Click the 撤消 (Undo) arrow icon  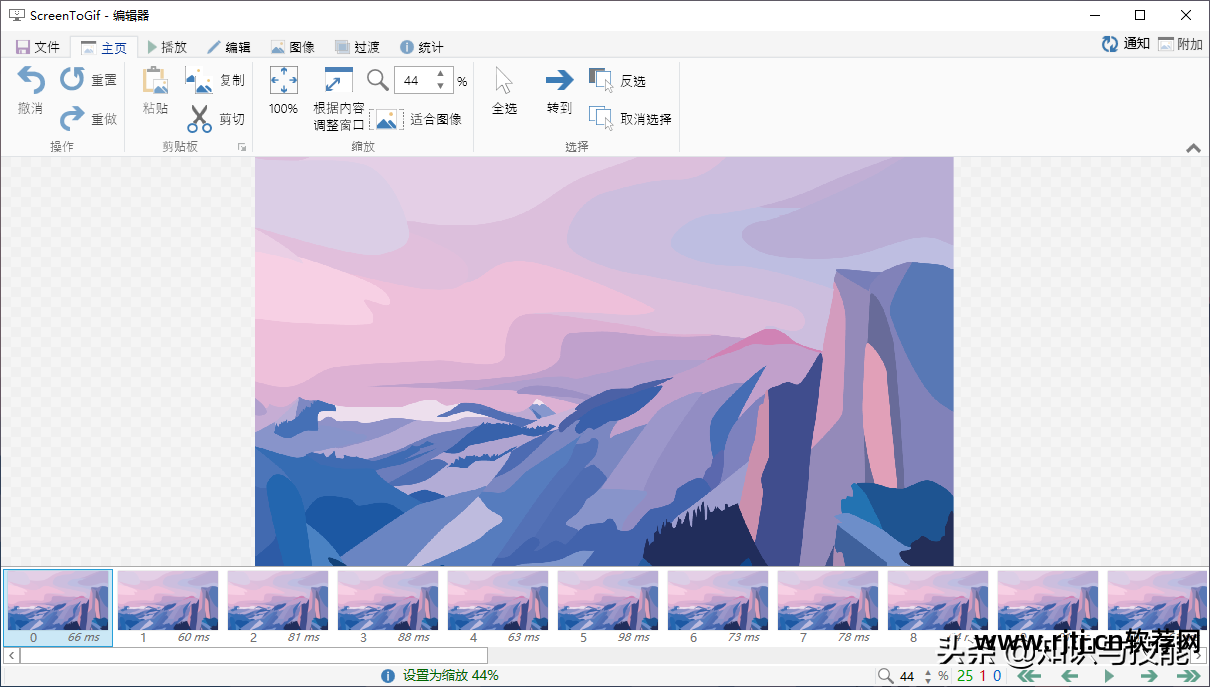[31, 81]
